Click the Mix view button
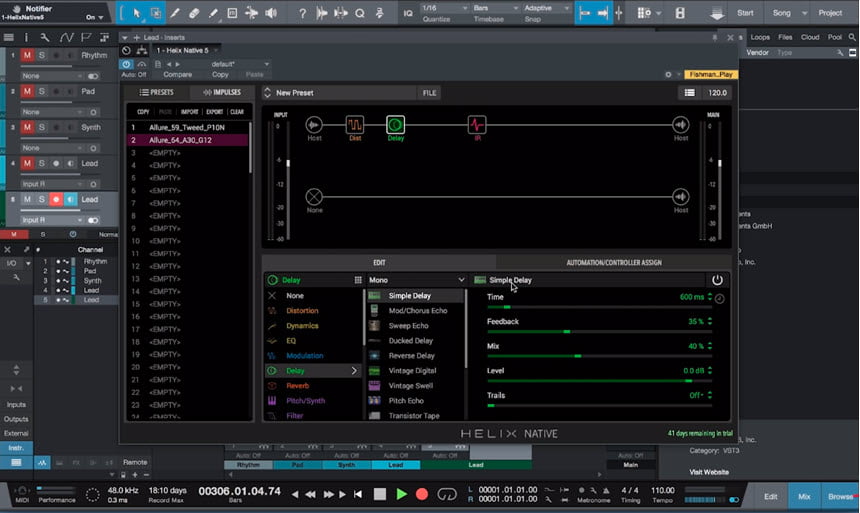The width and height of the screenshot is (860, 513). click(804, 496)
